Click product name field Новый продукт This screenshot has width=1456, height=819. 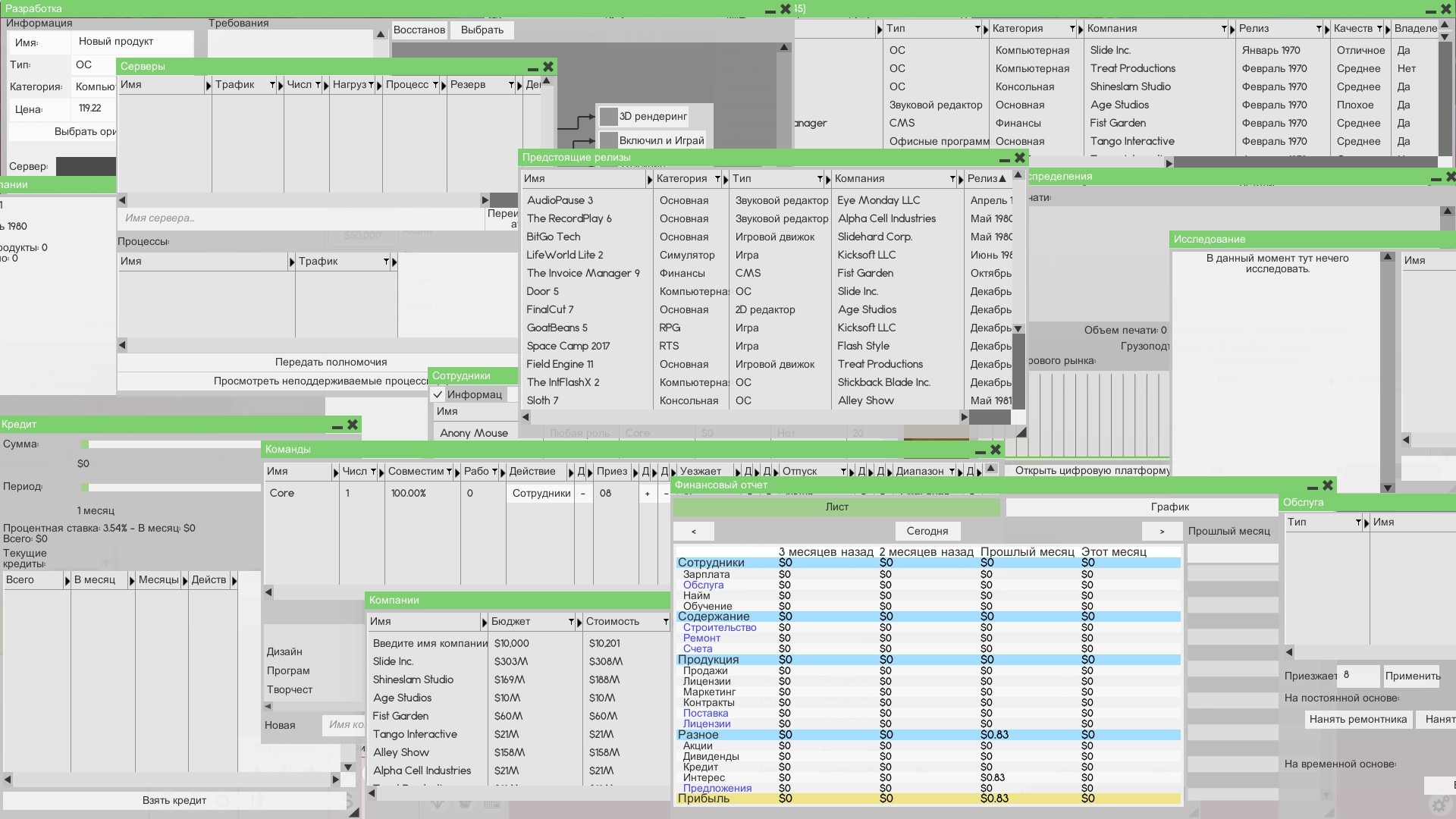(133, 42)
